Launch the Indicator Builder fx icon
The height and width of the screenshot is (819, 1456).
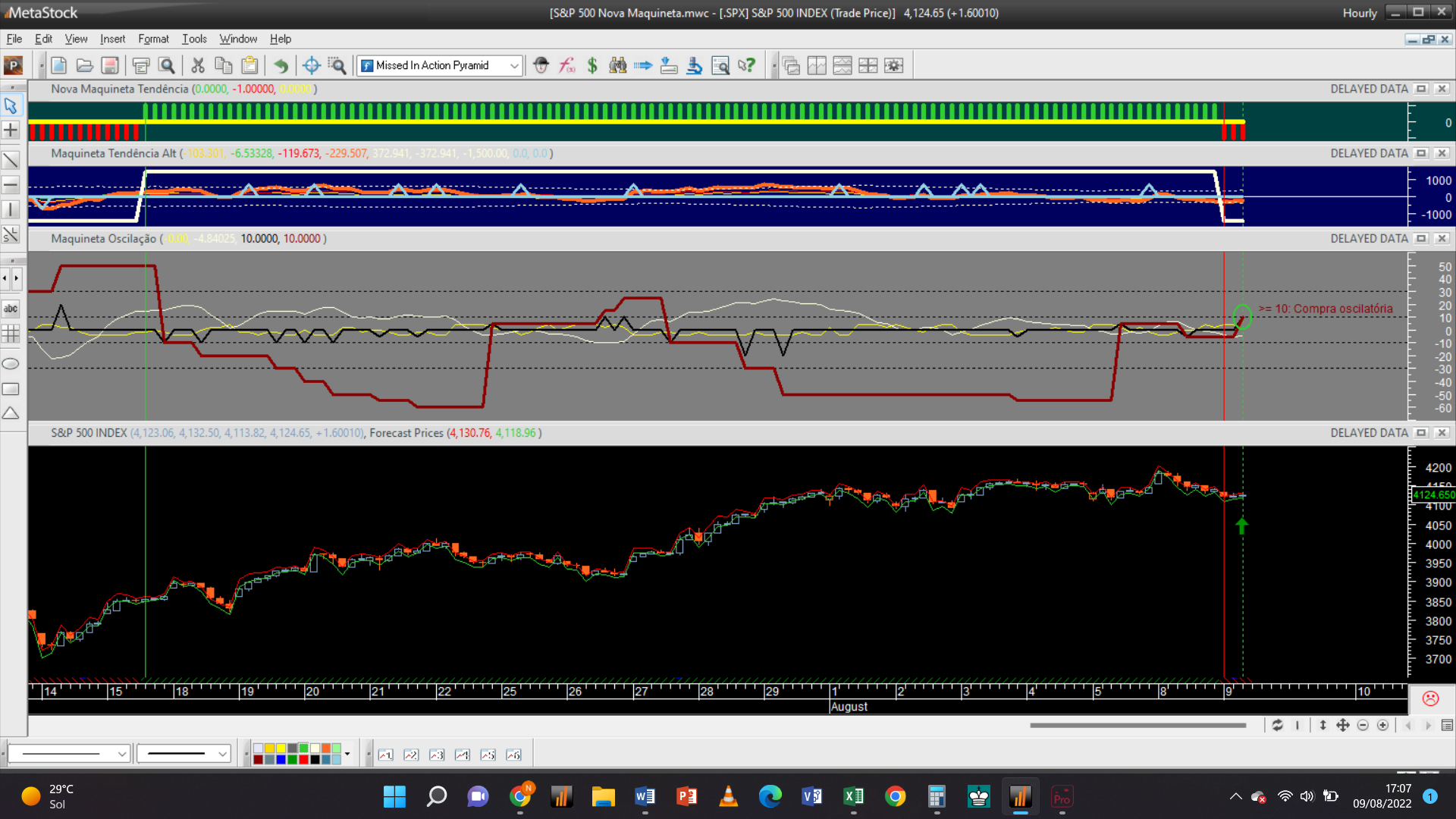[x=566, y=65]
